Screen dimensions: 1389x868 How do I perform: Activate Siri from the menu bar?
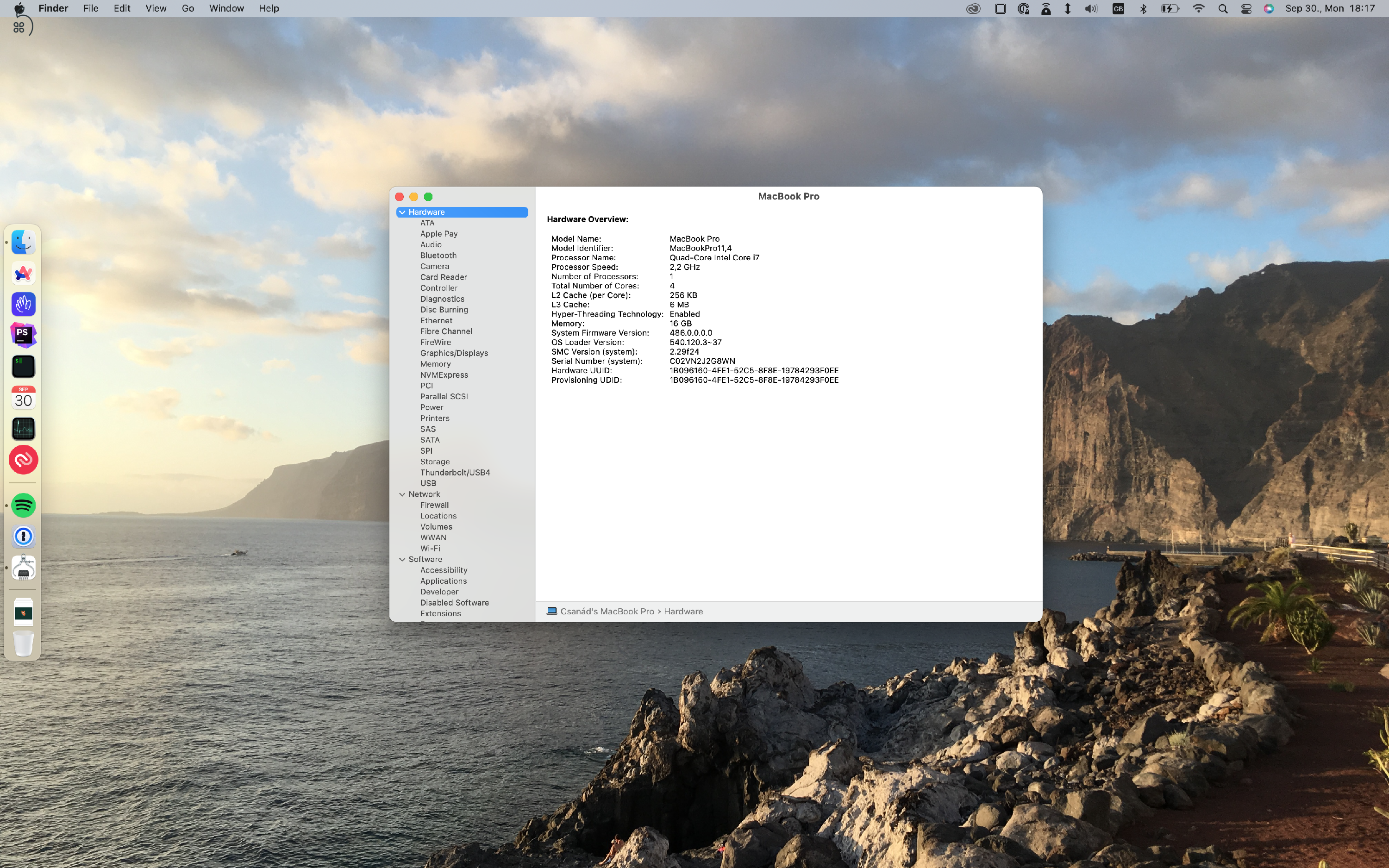point(1269,9)
